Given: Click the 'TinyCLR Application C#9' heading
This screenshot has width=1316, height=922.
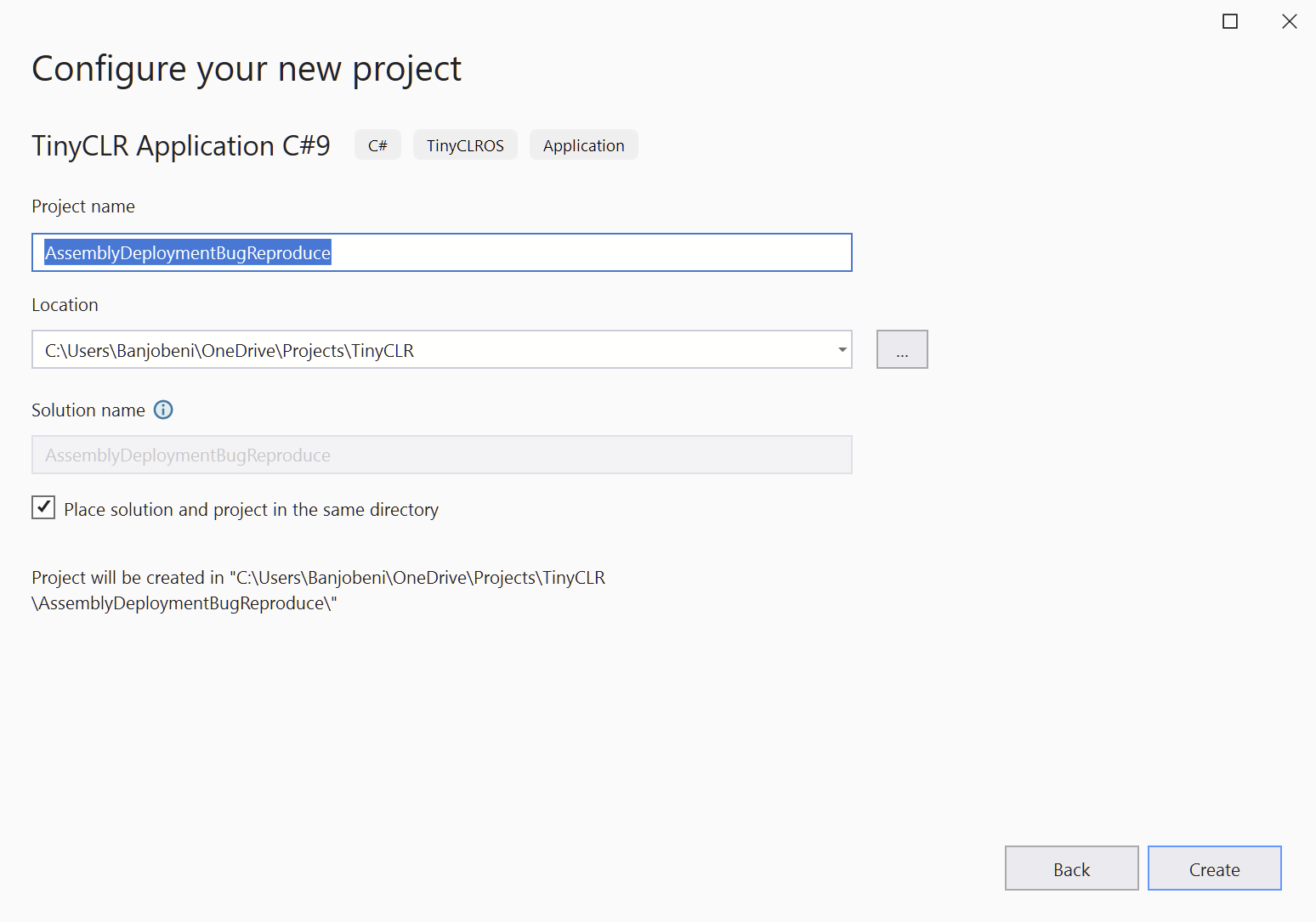Looking at the screenshot, I should (x=181, y=146).
